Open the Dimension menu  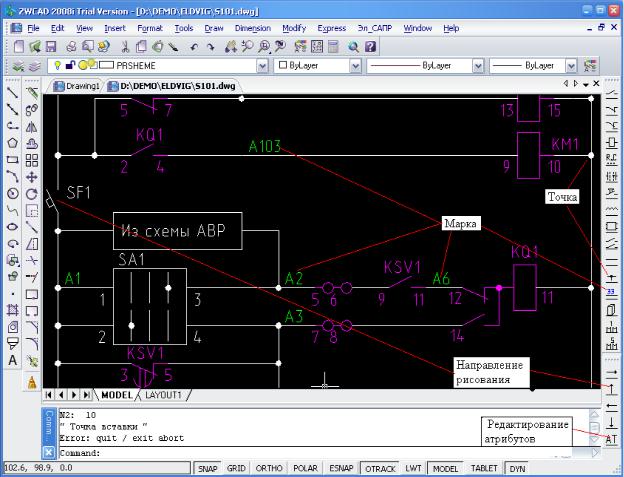click(252, 28)
